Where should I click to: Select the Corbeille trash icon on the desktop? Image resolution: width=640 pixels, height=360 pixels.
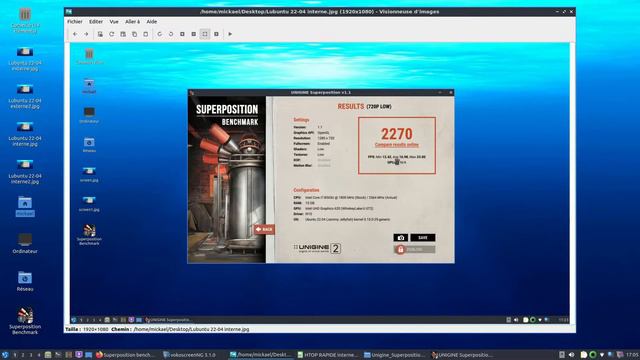(x=25, y=20)
